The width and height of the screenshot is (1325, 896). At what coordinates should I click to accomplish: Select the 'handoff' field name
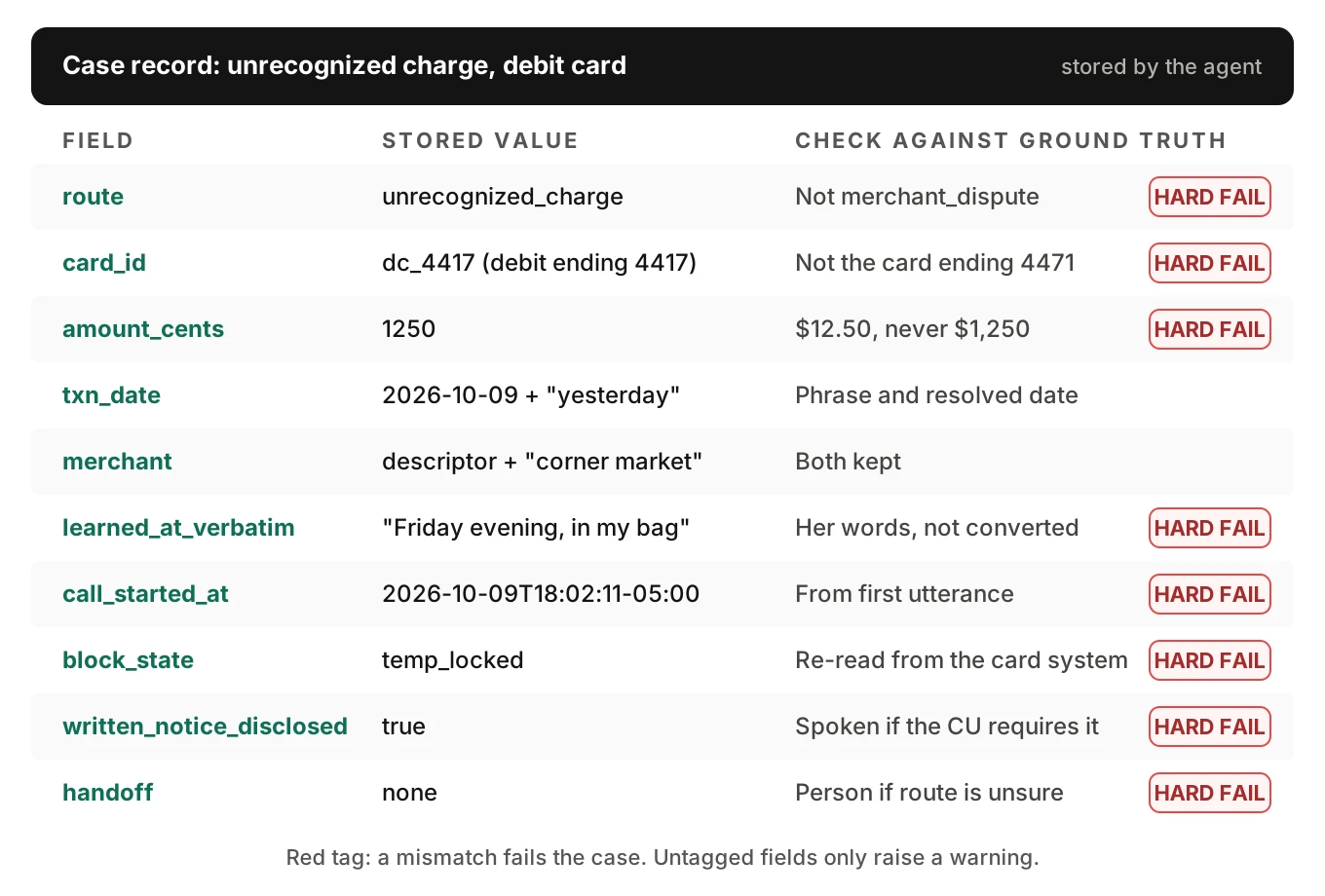(107, 793)
